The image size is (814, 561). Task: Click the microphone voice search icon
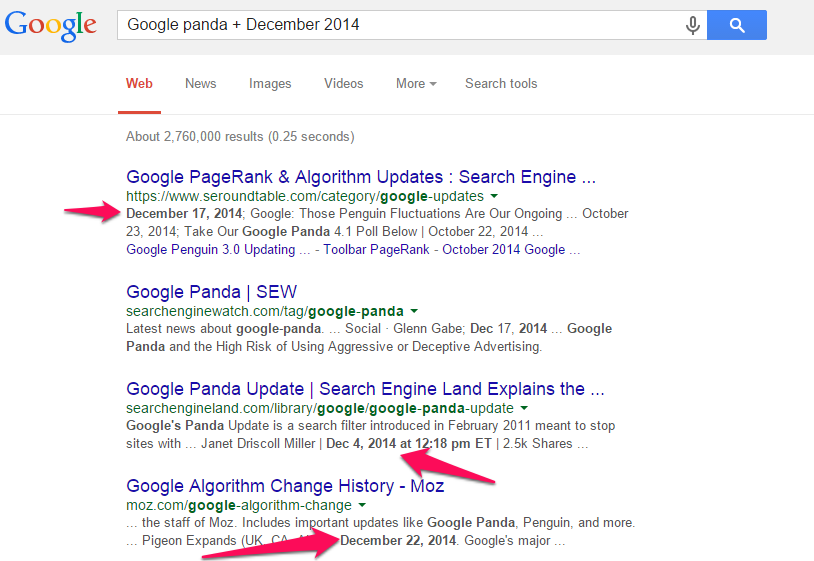pyautogui.click(x=692, y=25)
